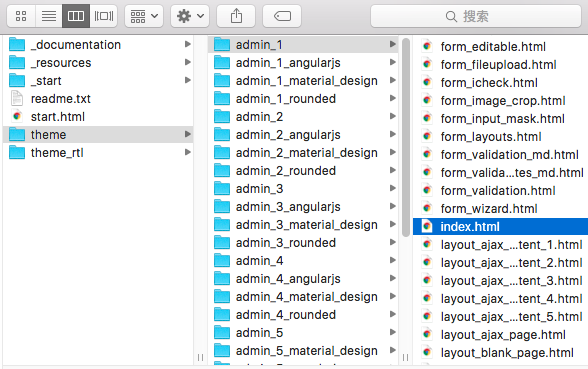
Task: Click the edit tags button
Action: pyautogui.click(x=282, y=16)
